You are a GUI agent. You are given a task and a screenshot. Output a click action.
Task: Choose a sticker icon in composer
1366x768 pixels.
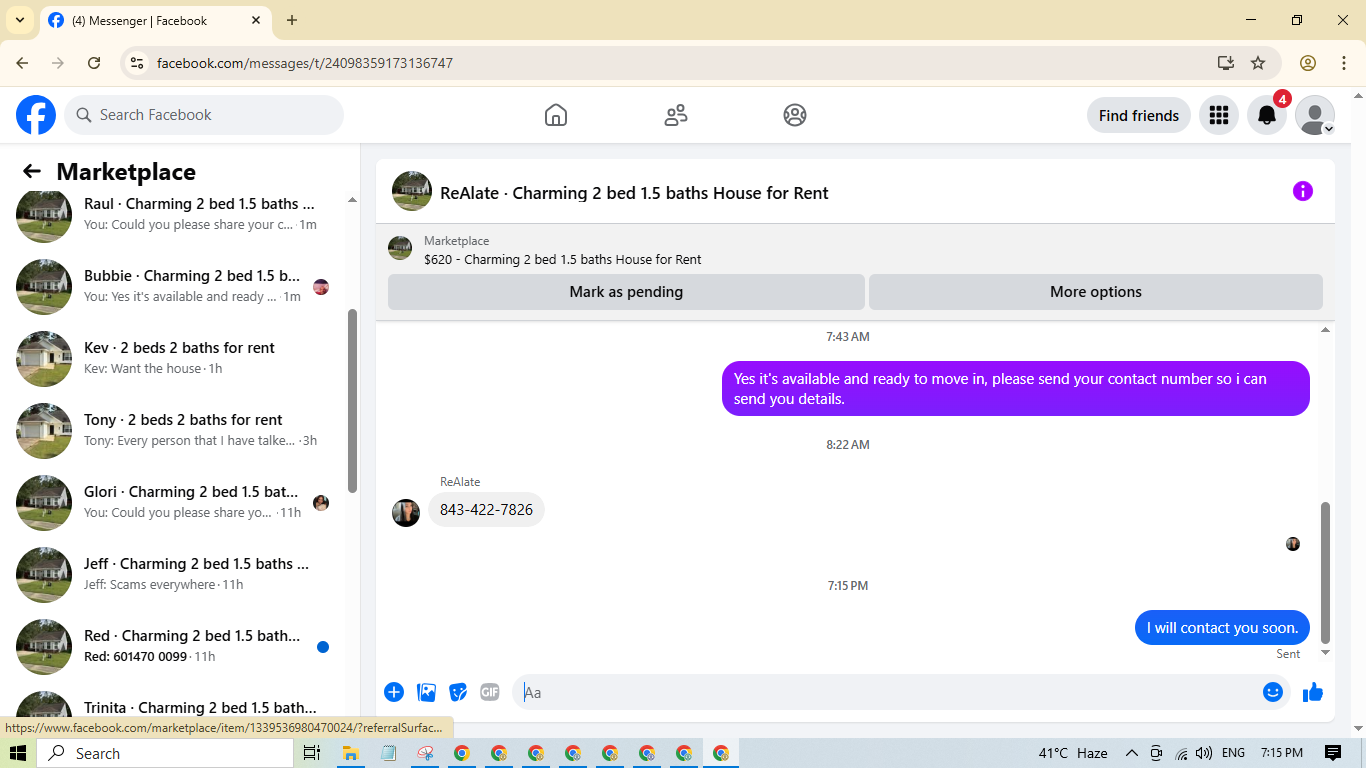tap(458, 692)
